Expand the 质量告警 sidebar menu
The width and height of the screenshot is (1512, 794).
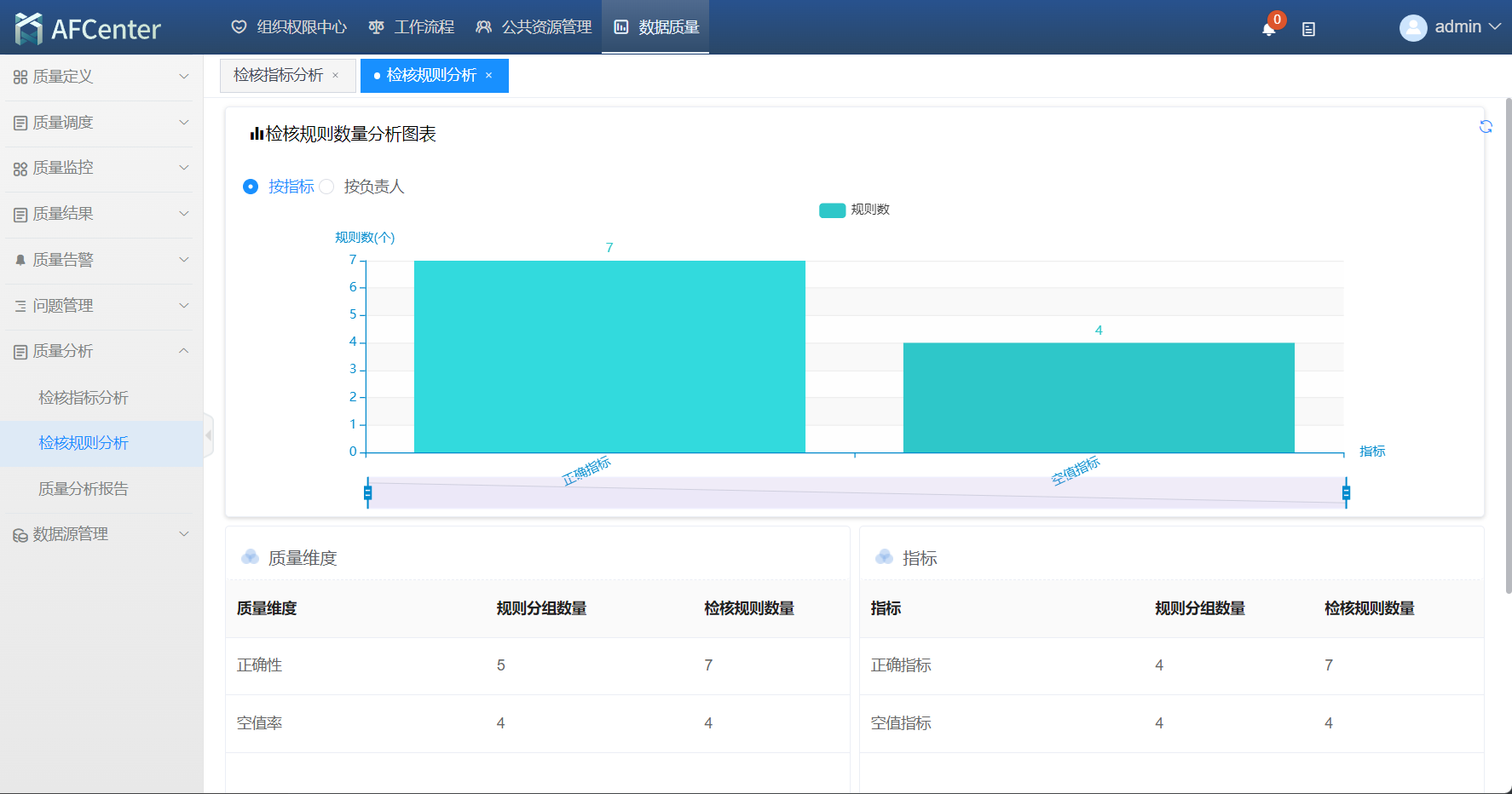101,260
